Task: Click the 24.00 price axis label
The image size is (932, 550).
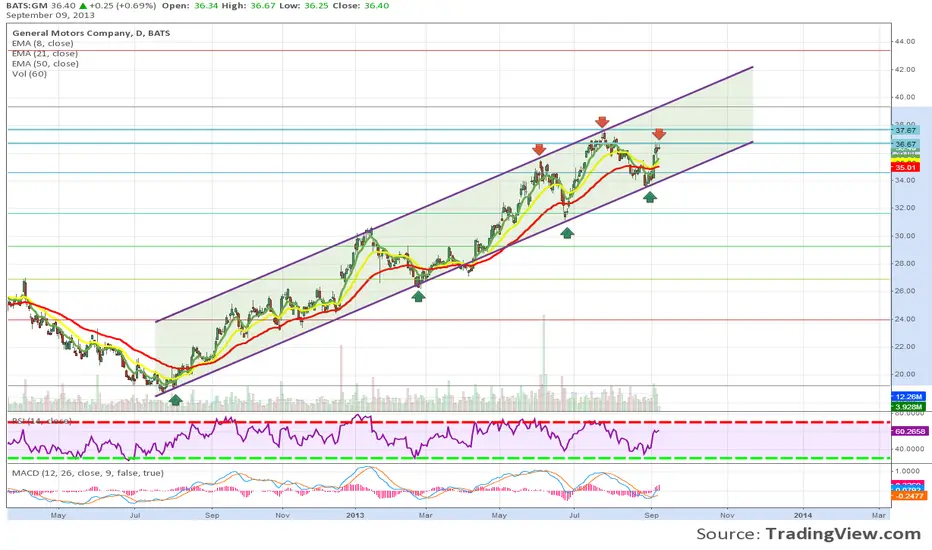Action: (x=905, y=319)
